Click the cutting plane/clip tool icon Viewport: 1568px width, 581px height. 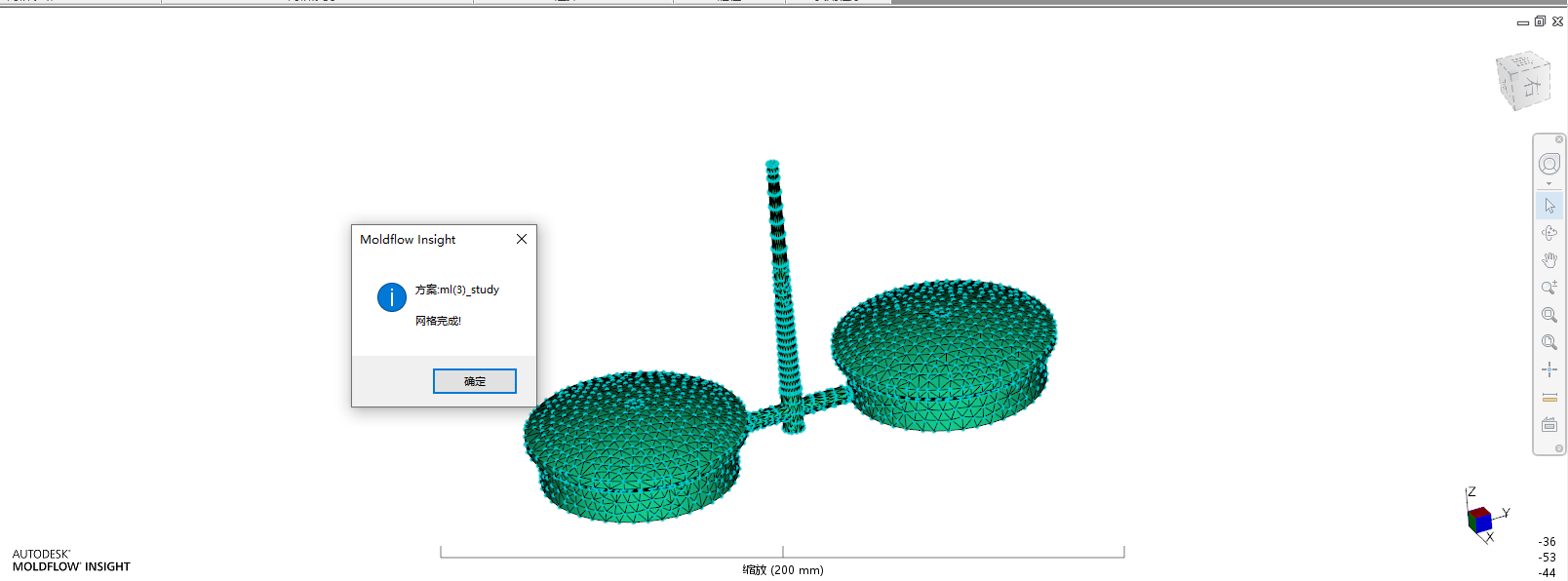click(x=1549, y=424)
